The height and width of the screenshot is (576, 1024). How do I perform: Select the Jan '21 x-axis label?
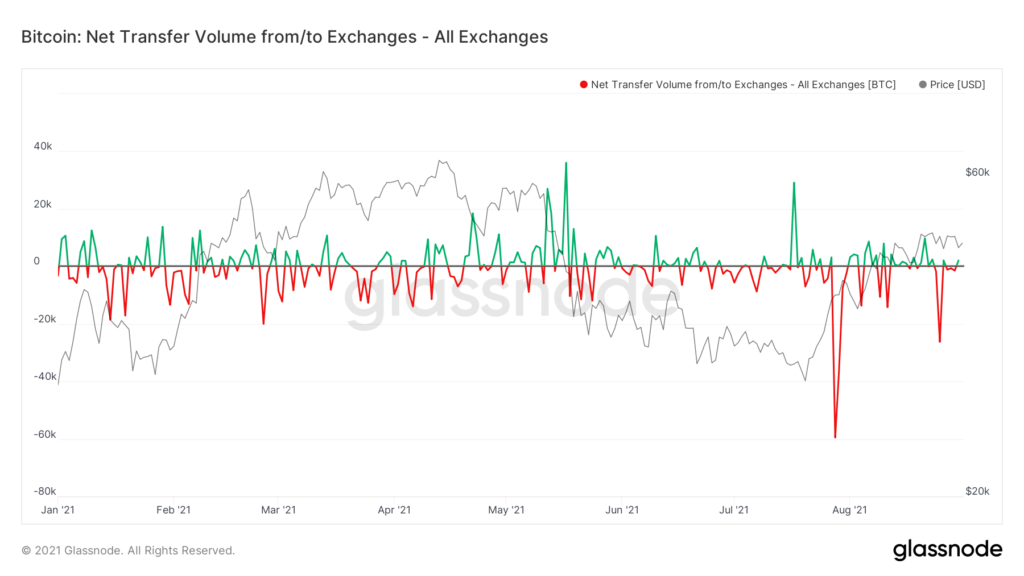point(58,510)
